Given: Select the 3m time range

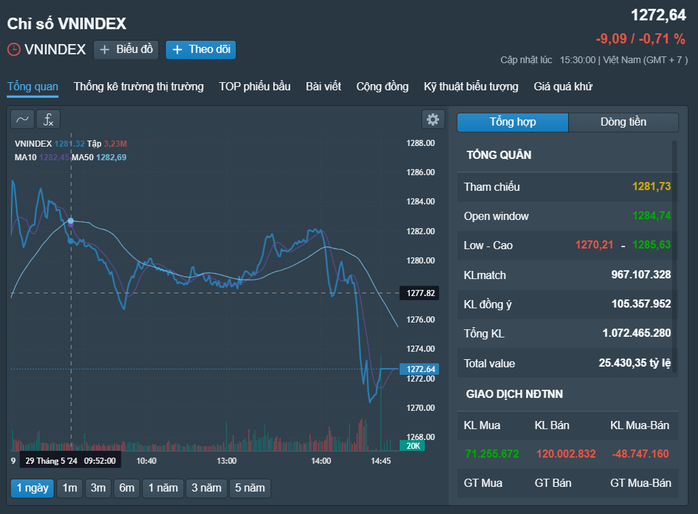Looking at the screenshot, I should click(x=98, y=488).
